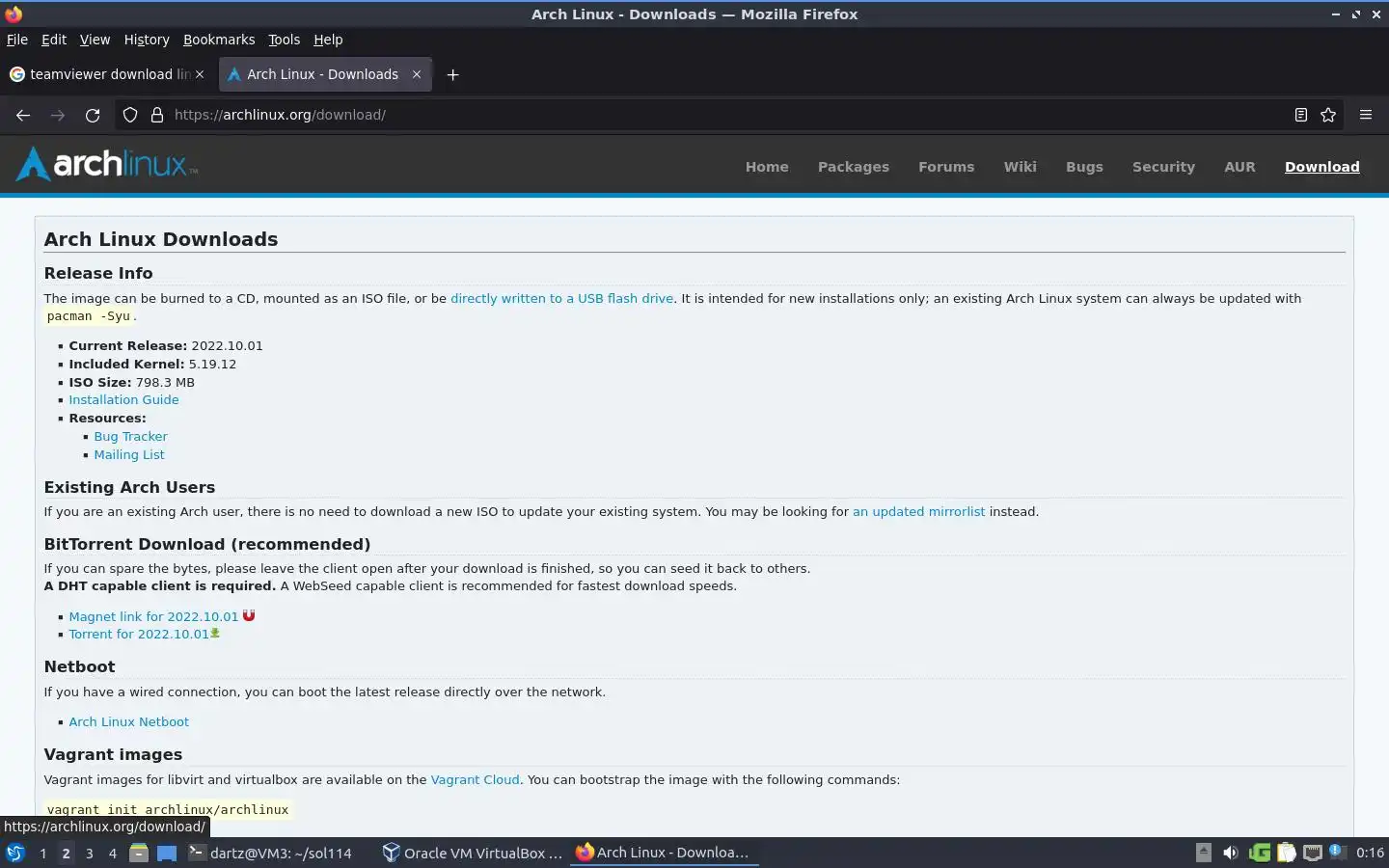Close the Arch Linux - Downloads tab

tap(417, 74)
